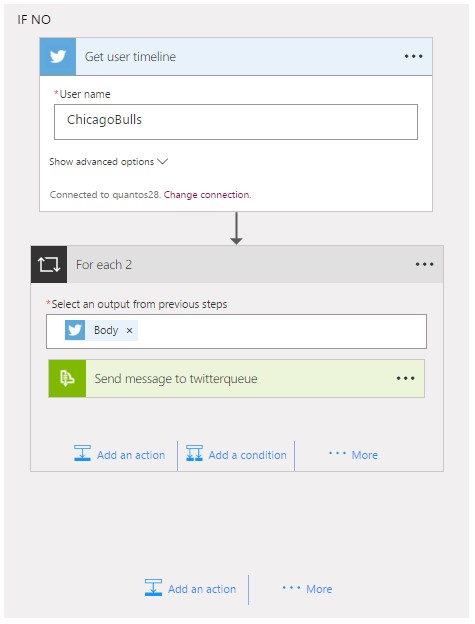The width and height of the screenshot is (475, 624).
Task: Click the Change connection link
Action: pyautogui.click(x=207, y=195)
